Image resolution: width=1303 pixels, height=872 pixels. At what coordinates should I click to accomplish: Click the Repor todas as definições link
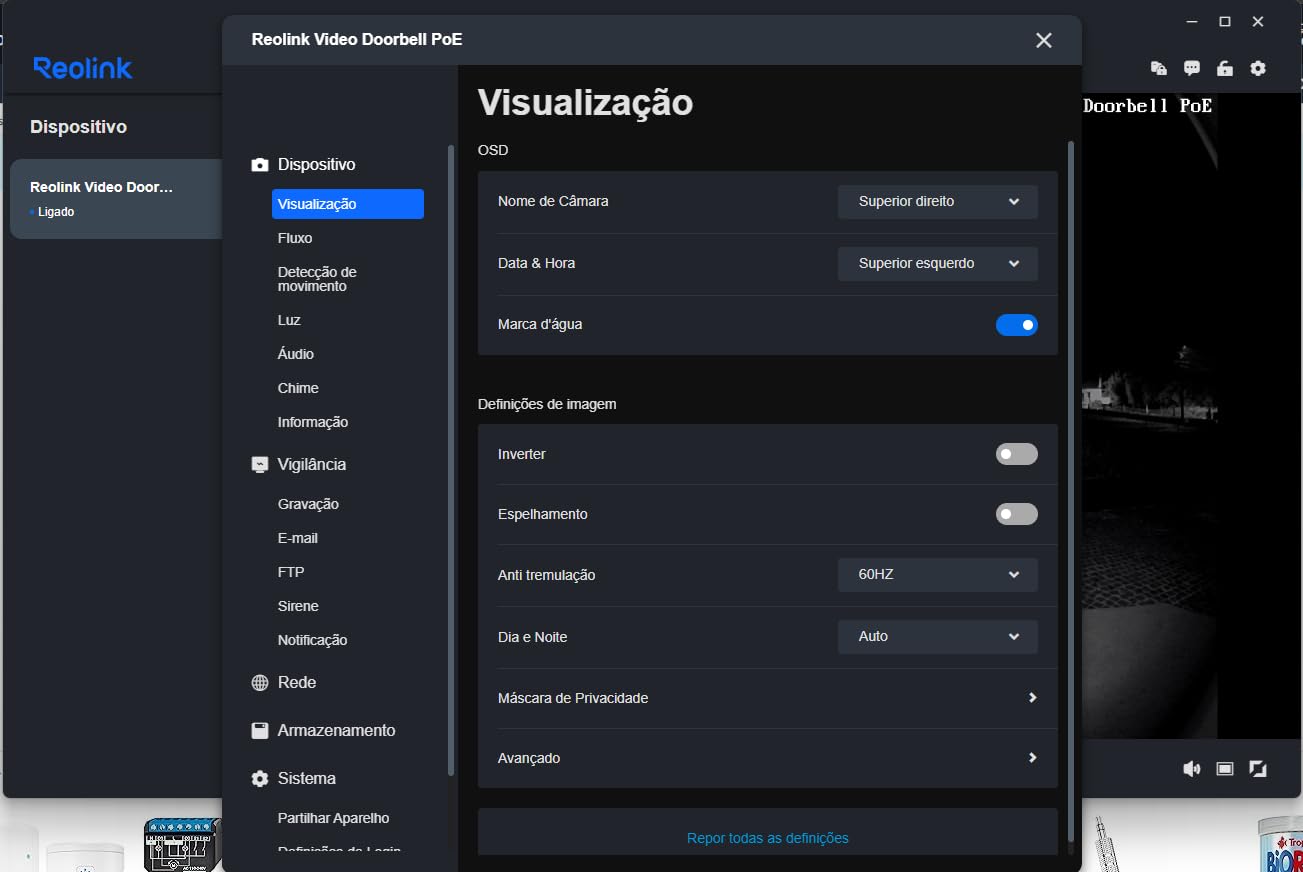768,838
